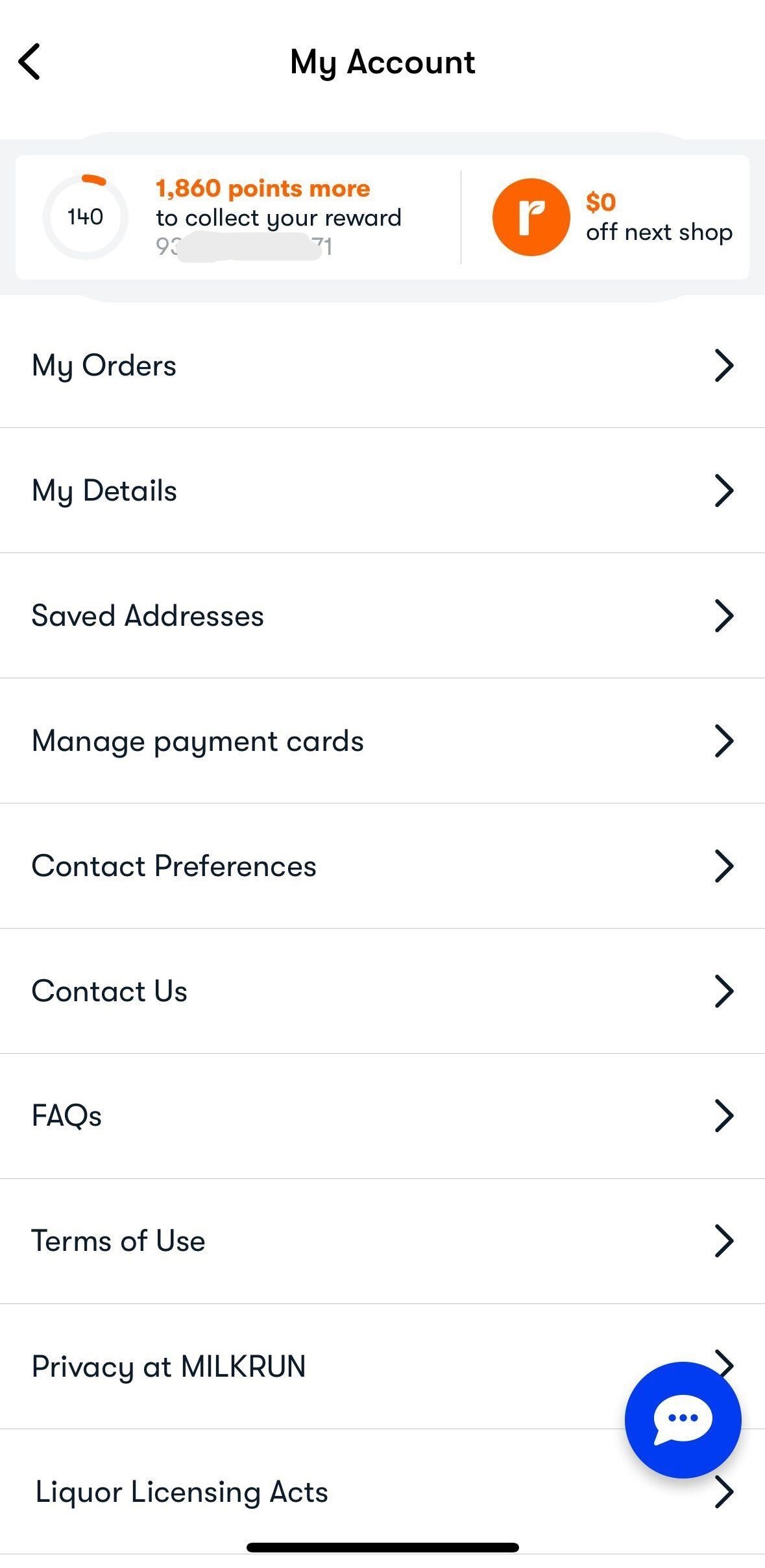Open Terms of Use
Viewport: 765px width, 1568px height.
pos(119,1241)
